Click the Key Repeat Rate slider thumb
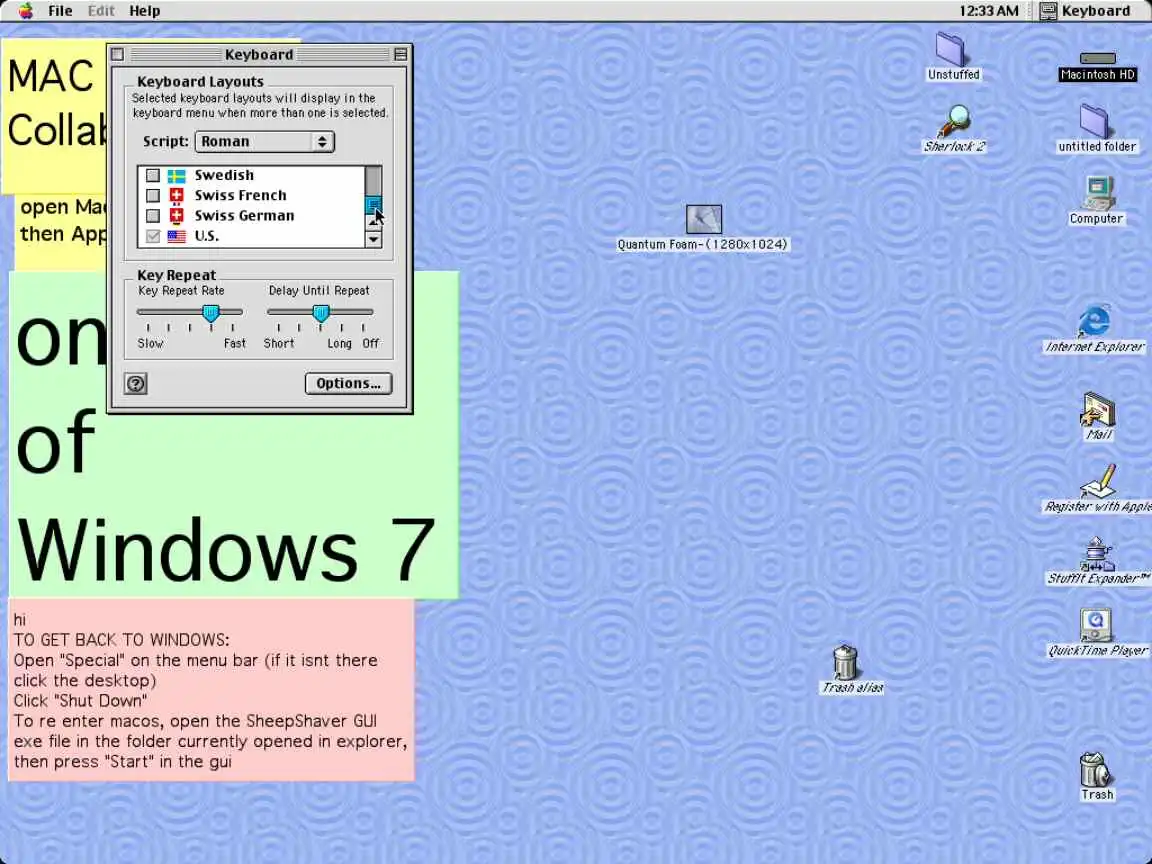 [211, 314]
